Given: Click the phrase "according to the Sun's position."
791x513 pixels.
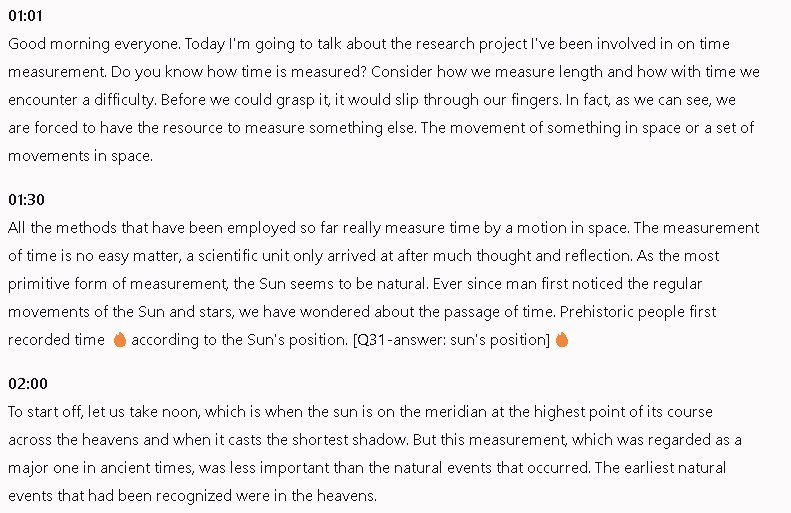Looking at the screenshot, I should coord(240,340).
